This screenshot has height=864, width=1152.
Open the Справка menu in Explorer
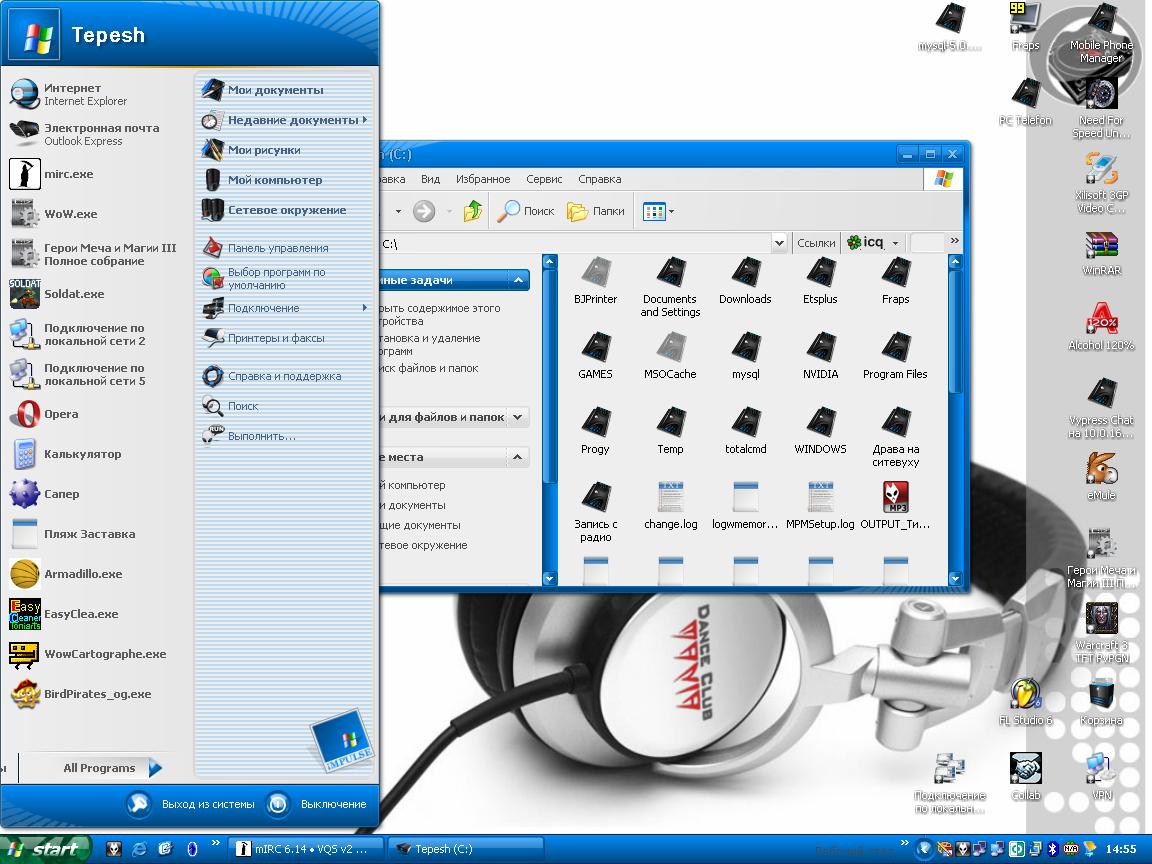point(599,180)
